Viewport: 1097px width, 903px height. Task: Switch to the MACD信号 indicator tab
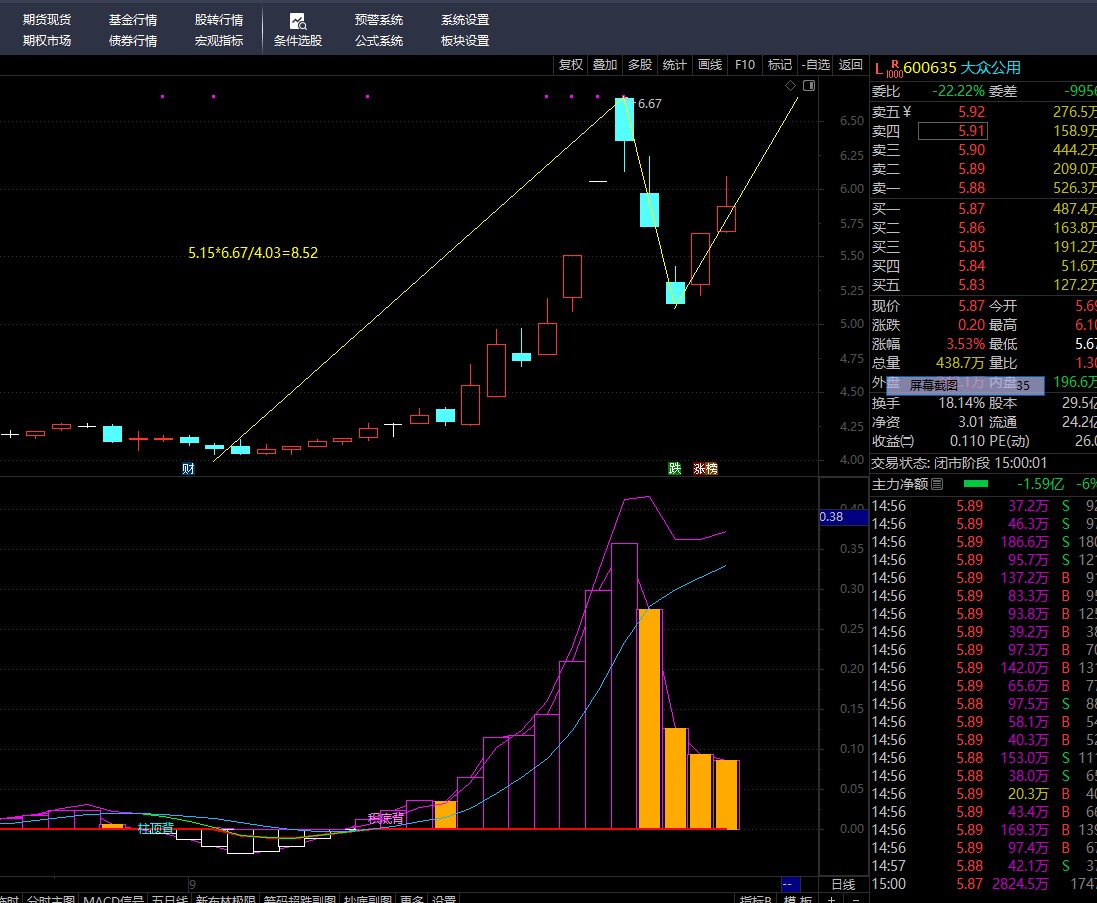pyautogui.click(x=113, y=899)
